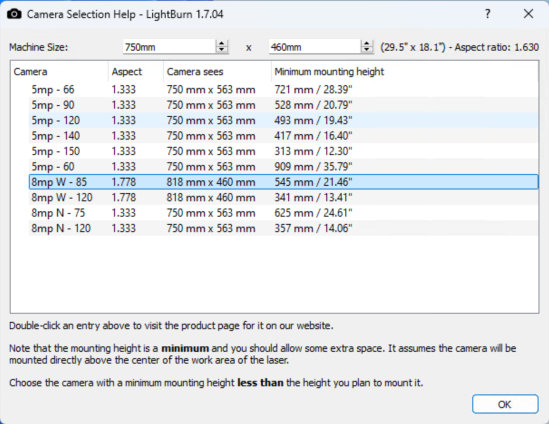The width and height of the screenshot is (549, 424).
Task: Sort by the Camera column header
Action: (60, 71)
